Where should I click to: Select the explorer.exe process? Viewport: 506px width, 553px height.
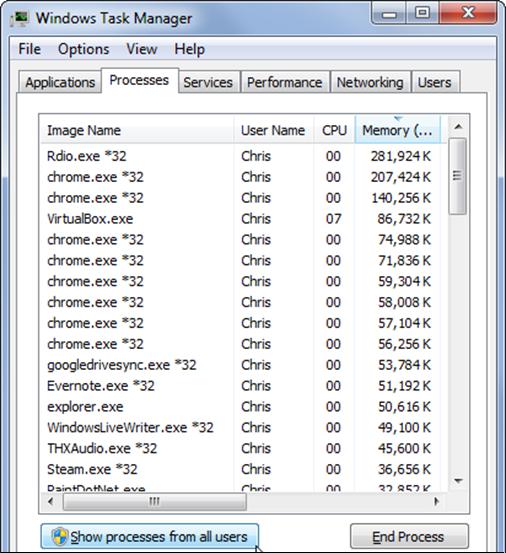(240, 407)
